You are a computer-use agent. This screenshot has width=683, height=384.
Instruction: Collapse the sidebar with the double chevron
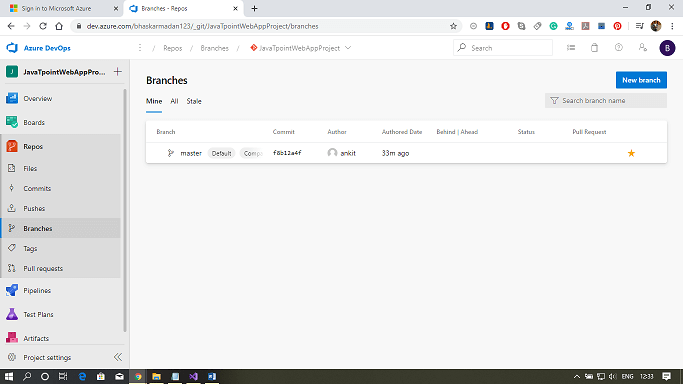coord(118,357)
